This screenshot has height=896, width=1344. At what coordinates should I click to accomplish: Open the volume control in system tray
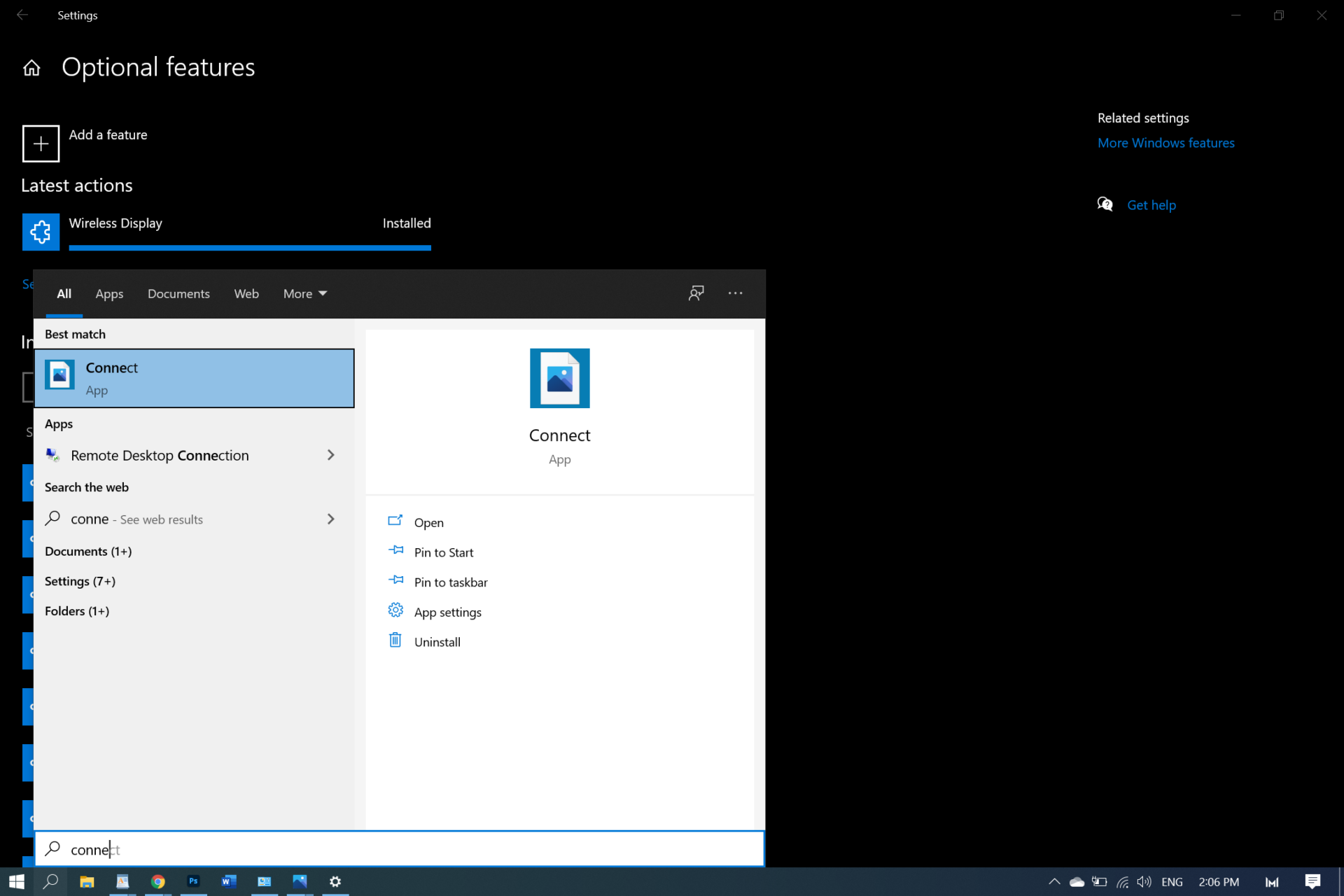(1144, 881)
